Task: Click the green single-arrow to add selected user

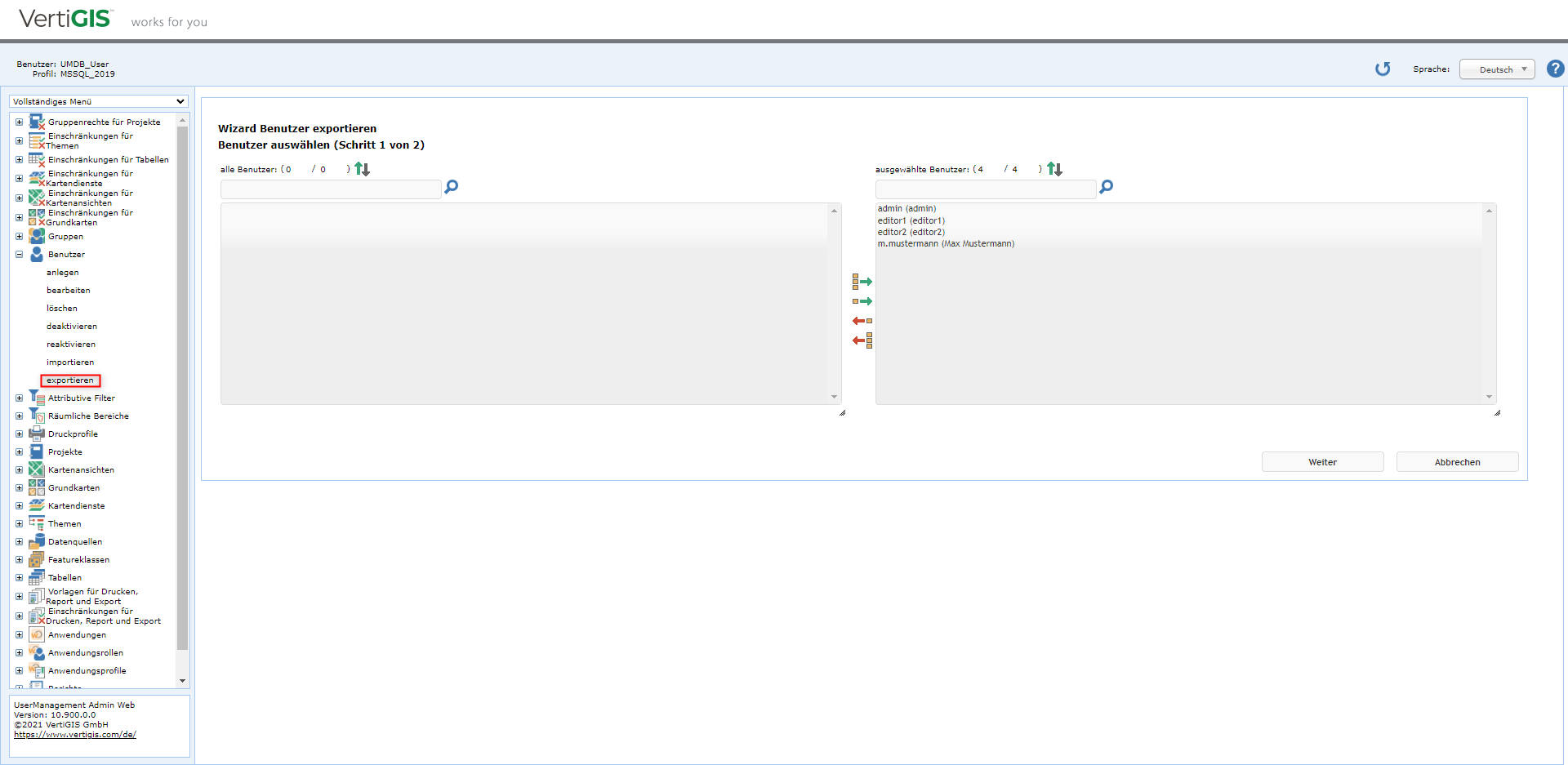Action: click(x=862, y=300)
